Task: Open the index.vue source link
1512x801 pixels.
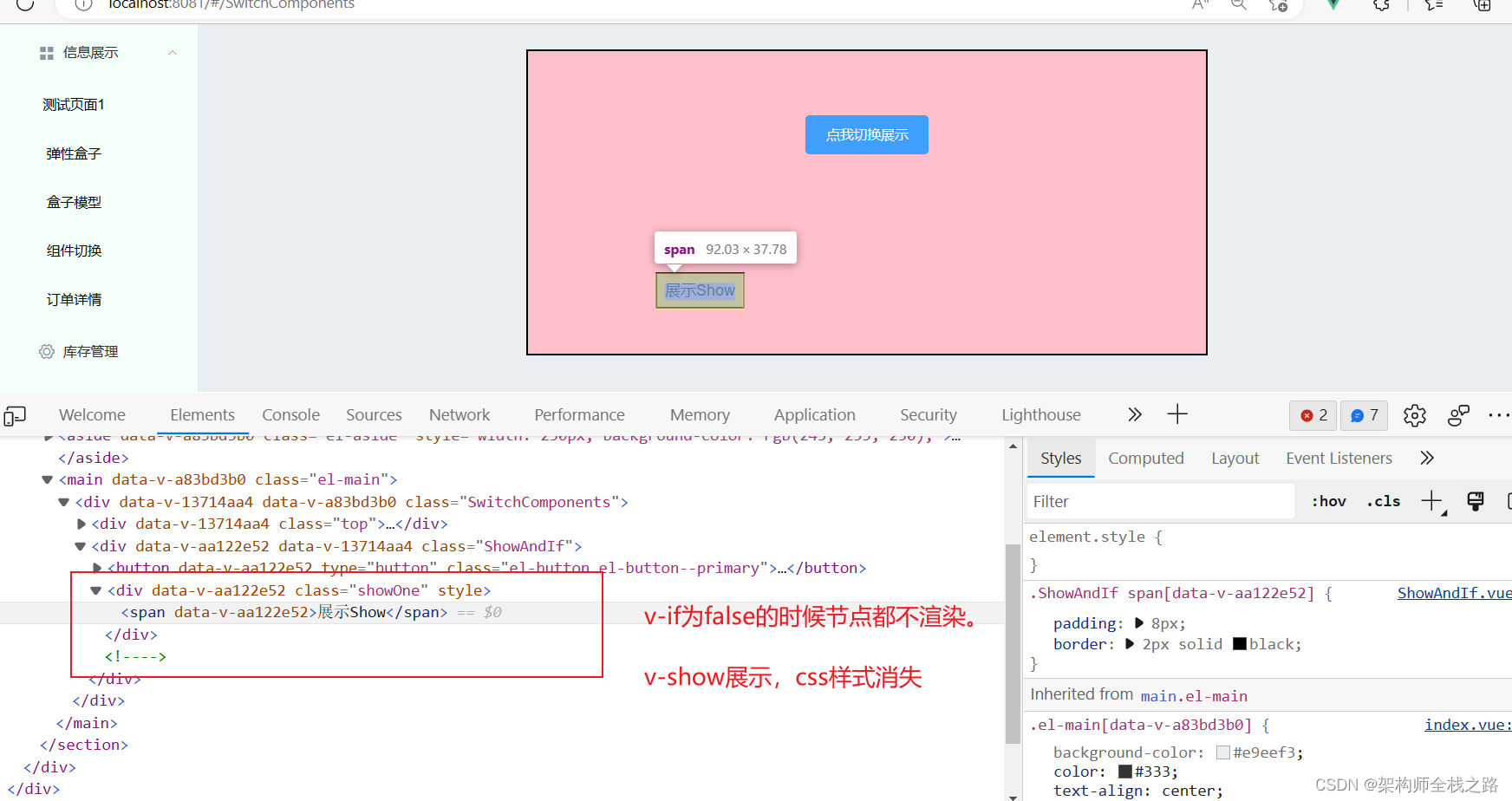Action: coord(1468,725)
